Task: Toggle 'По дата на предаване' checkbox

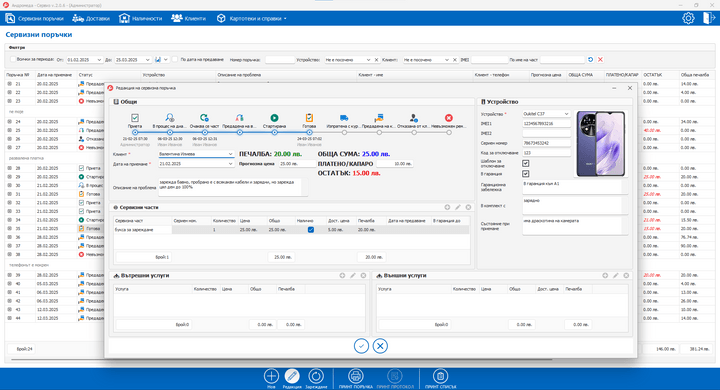Action: pos(174,60)
